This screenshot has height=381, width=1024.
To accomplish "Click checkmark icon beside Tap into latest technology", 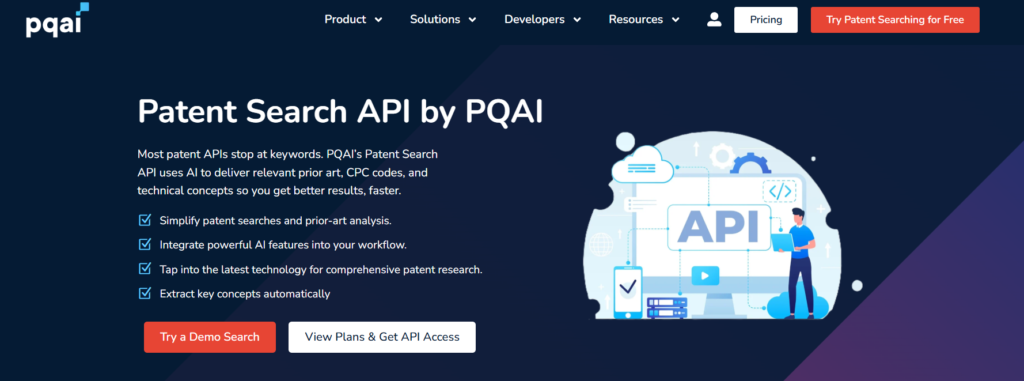I will pos(145,269).
